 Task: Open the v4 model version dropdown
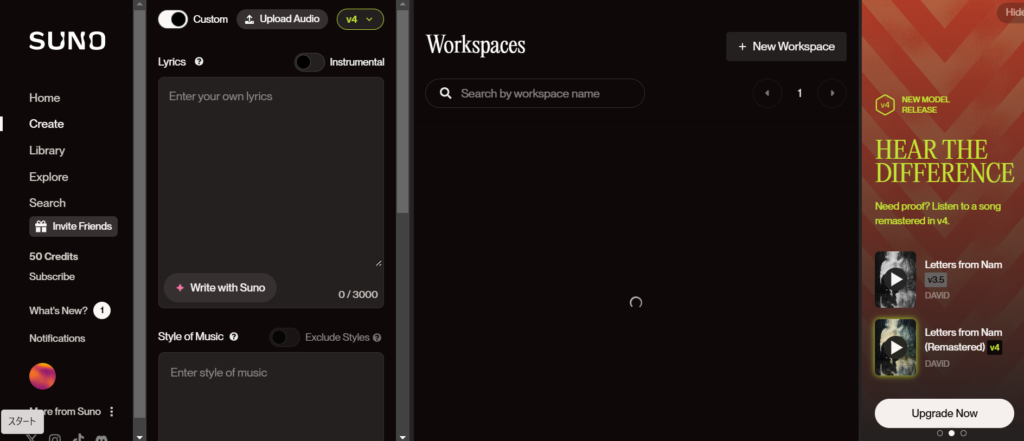(x=360, y=19)
